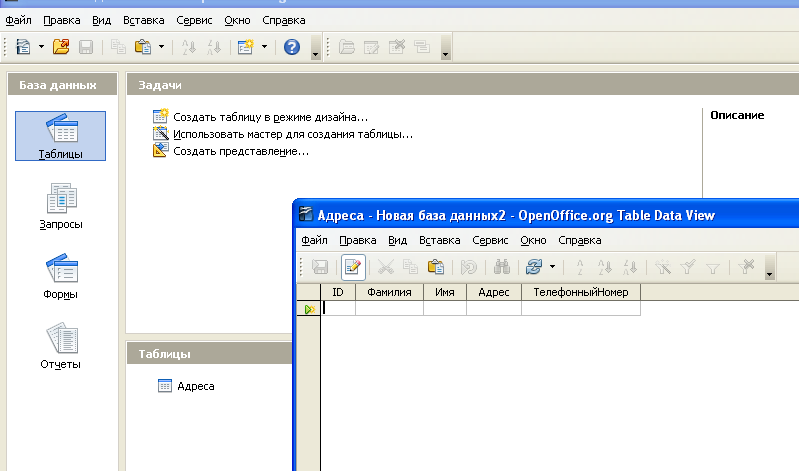This screenshot has height=471, width=799.
Task: Toggle Edit Data mode in table view
Action: 353,267
